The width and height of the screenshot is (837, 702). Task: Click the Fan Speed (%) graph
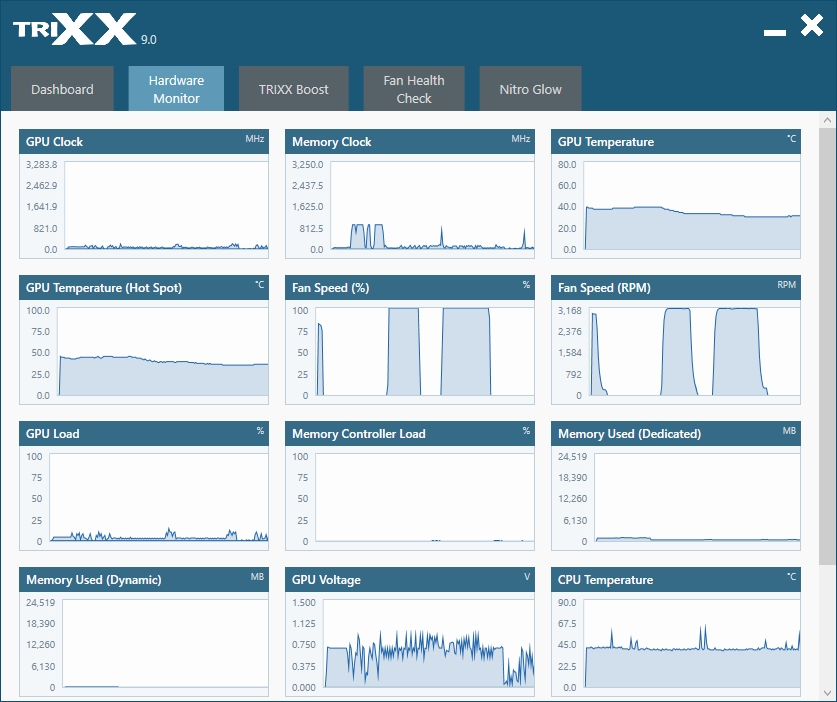pyautogui.click(x=425, y=351)
